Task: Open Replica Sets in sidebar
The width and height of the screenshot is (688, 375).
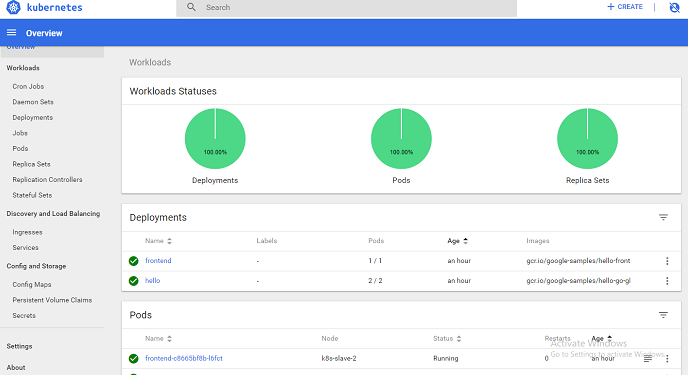Action: point(31,164)
